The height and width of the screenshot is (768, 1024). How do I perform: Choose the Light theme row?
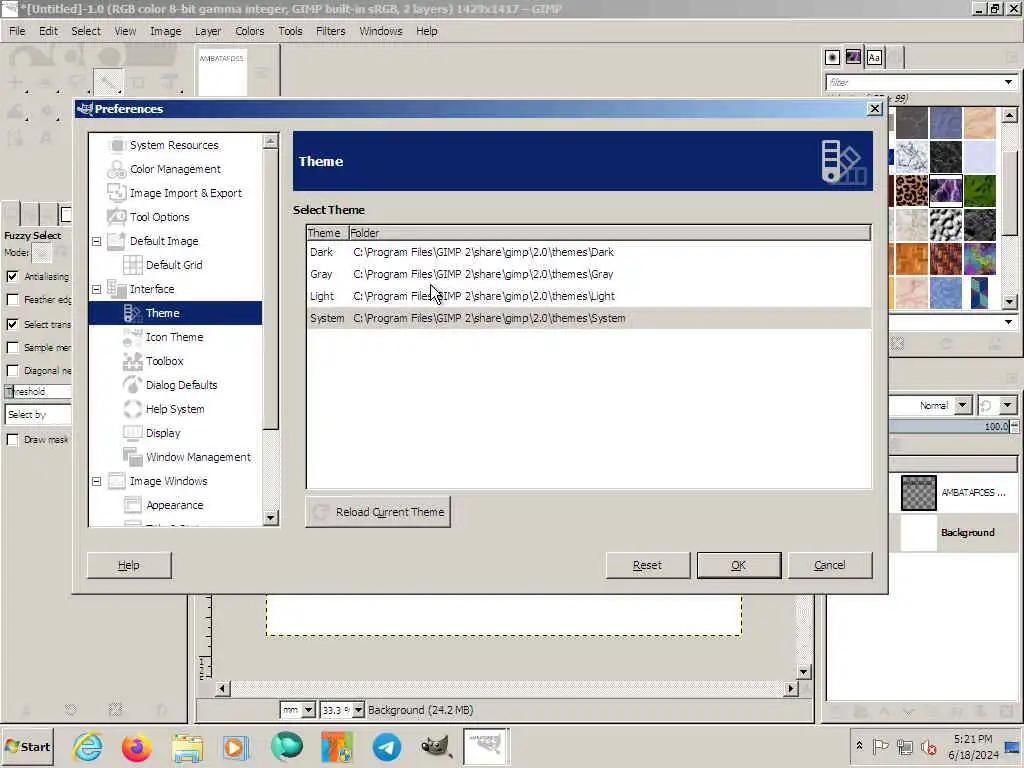(588, 296)
